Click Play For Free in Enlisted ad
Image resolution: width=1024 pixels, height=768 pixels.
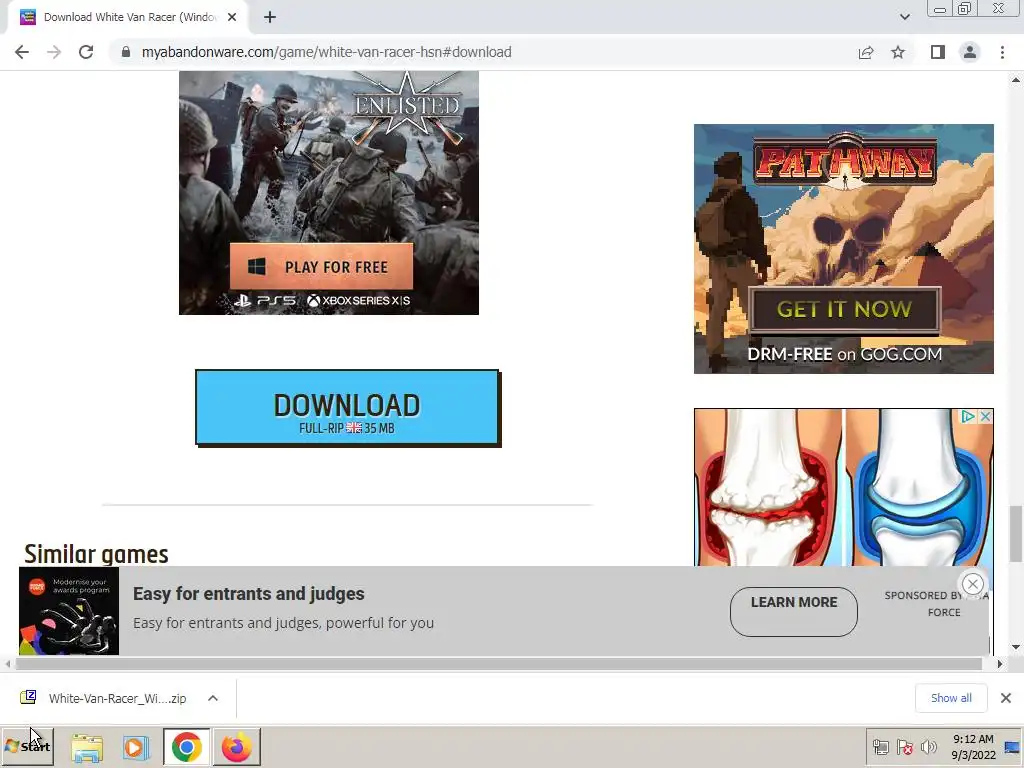[x=321, y=266]
